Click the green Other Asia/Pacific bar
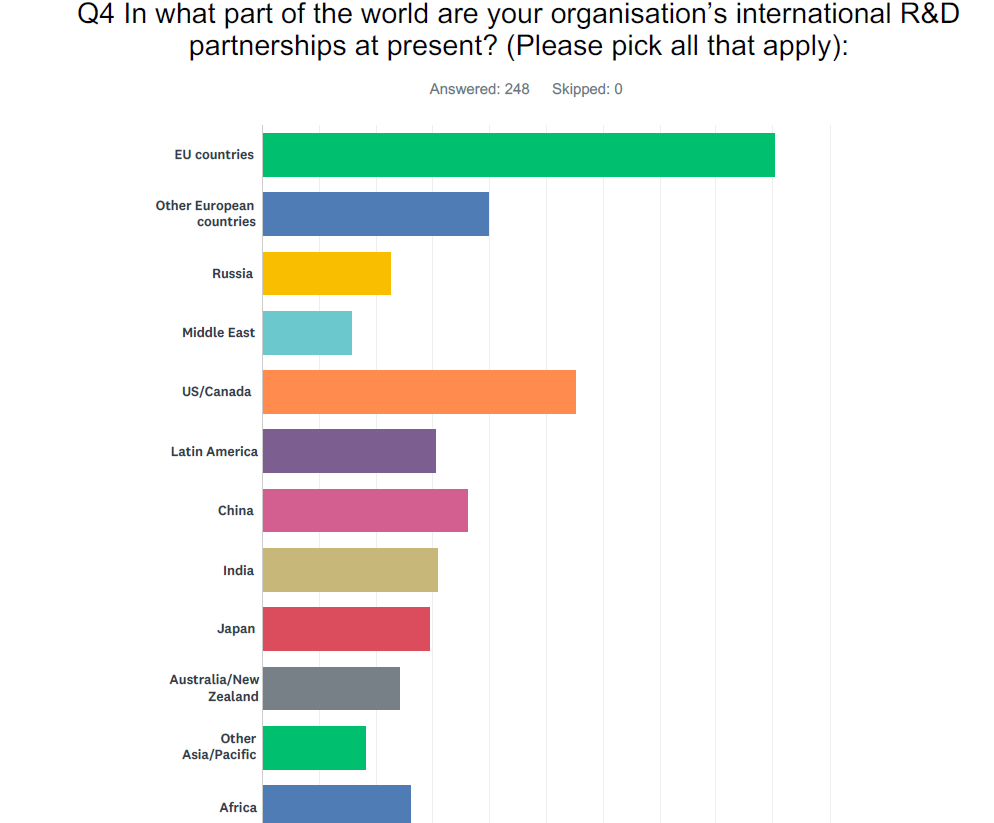 [314, 748]
